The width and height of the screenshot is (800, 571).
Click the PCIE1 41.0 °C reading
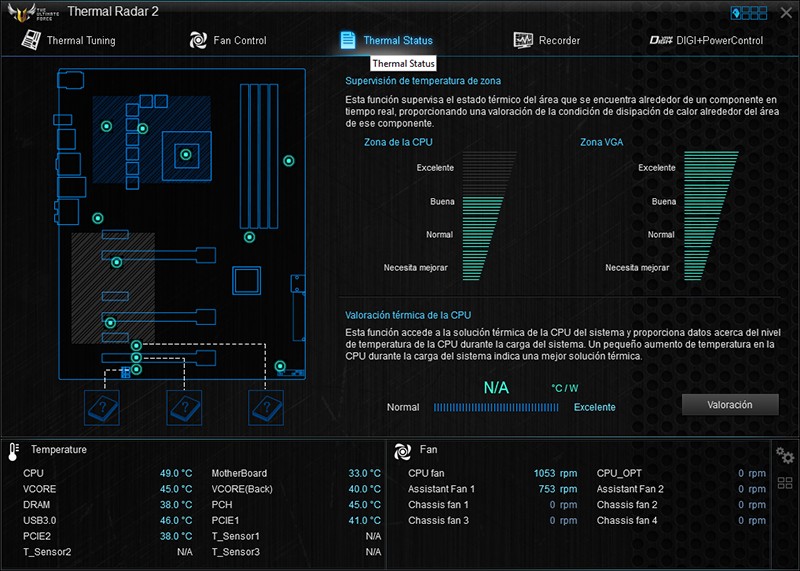coord(364,520)
